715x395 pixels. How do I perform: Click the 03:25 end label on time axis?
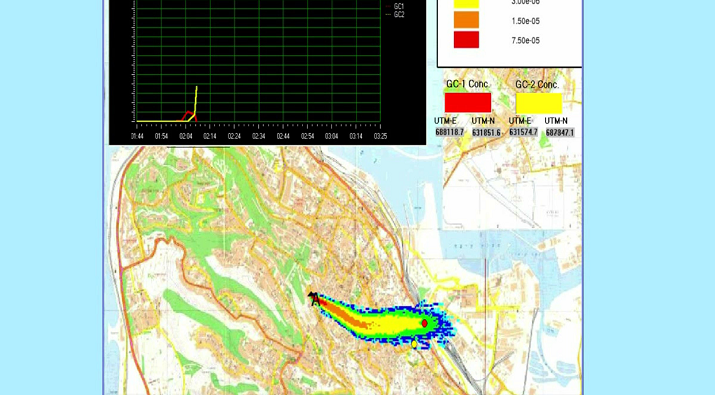point(380,136)
